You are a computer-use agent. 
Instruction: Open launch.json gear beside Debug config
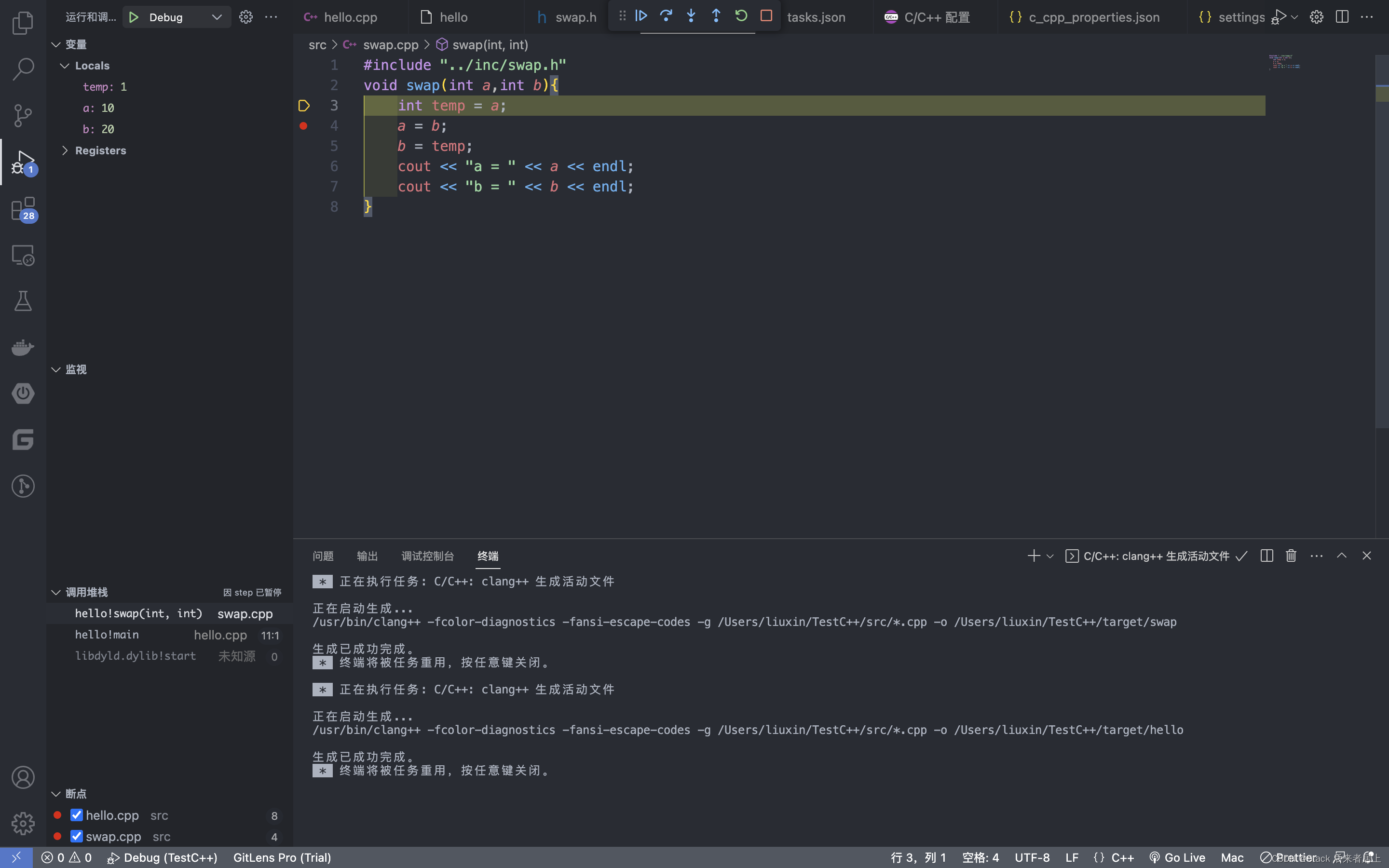pos(245,17)
